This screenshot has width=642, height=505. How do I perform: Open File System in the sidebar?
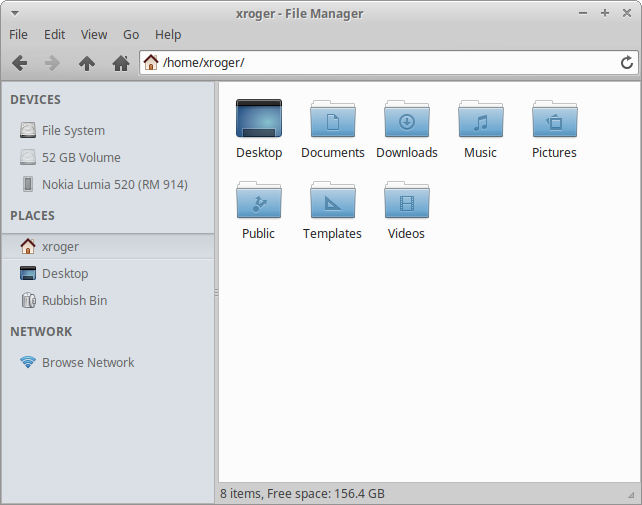coord(72,131)
